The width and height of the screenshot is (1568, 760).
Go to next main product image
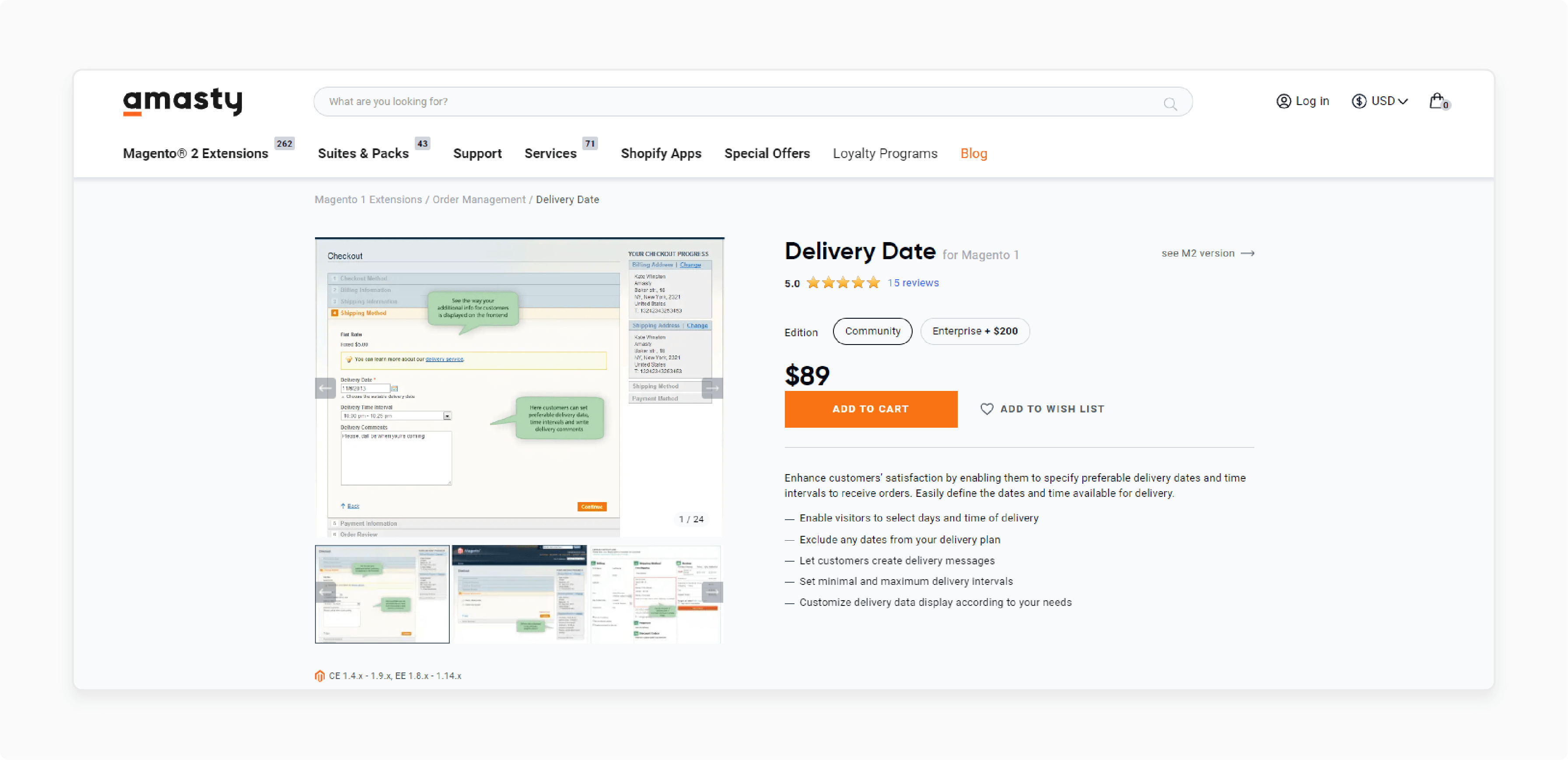click(x=712, y=388)
